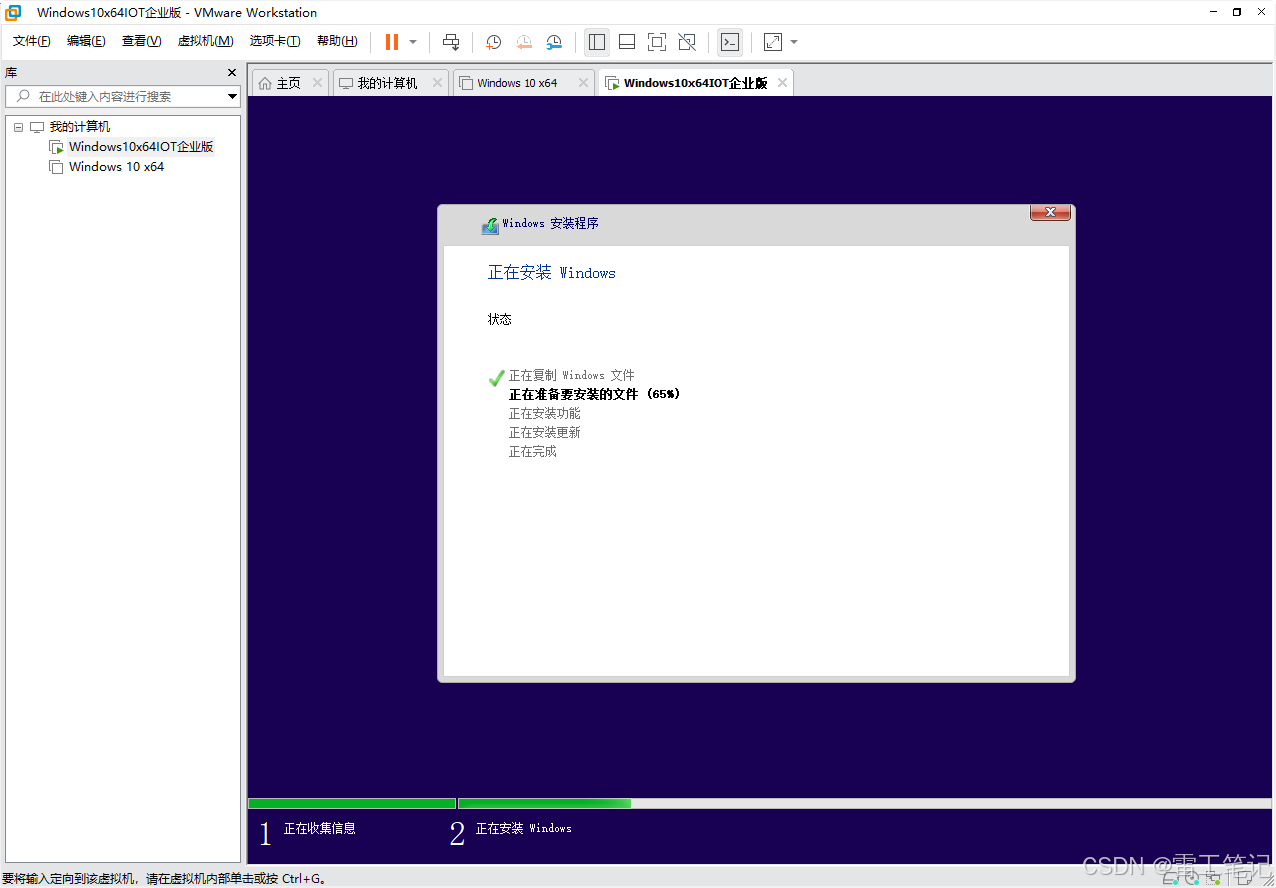Open the 文件(F) menu
The width and height of the screenshot is (1276, 888).
click(x=31, y=41)
